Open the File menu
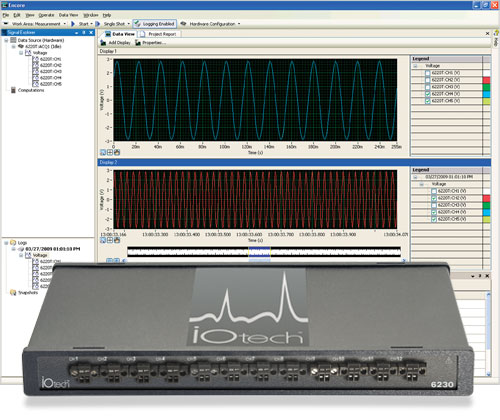500x420 pixels. point(6,15)
